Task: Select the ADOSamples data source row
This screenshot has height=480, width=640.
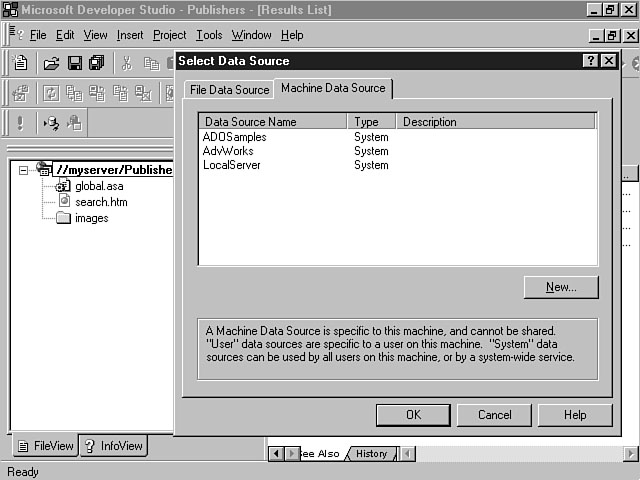Action: point(398,137)
